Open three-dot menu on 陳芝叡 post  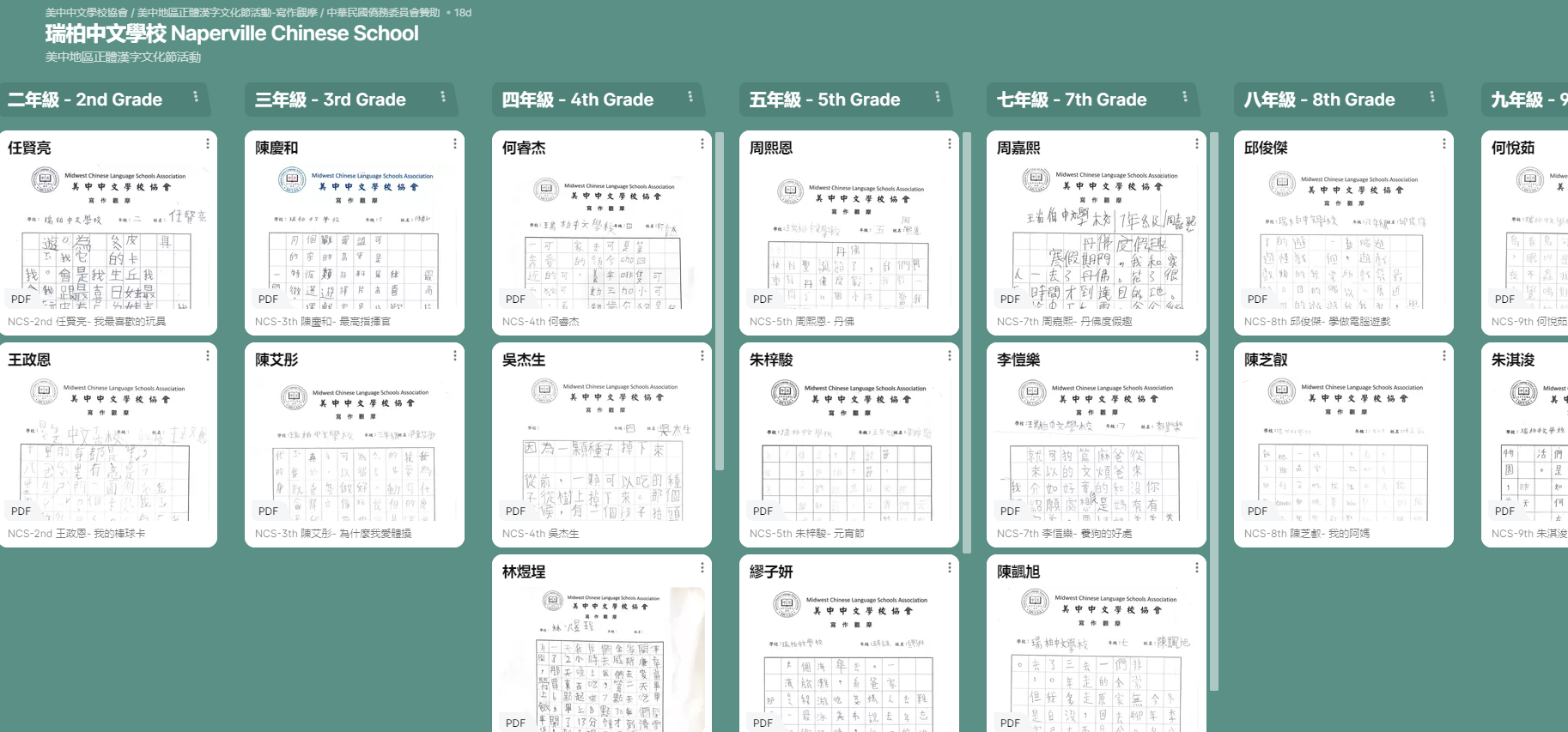[1444, 355]
